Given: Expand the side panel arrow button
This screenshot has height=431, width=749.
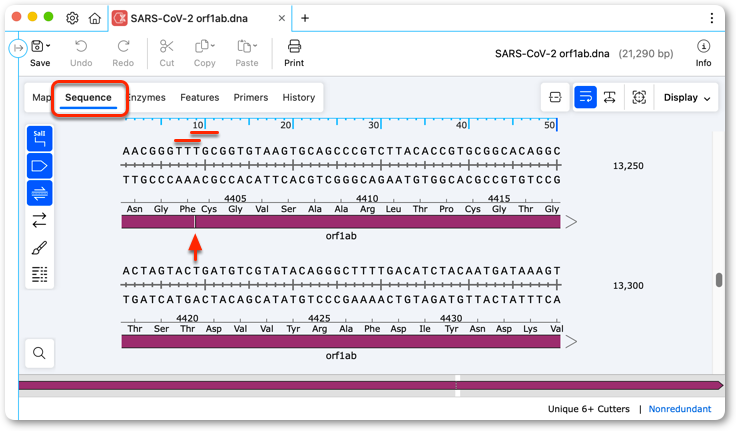Looking at the screenshot, I should tap(18, 48).
